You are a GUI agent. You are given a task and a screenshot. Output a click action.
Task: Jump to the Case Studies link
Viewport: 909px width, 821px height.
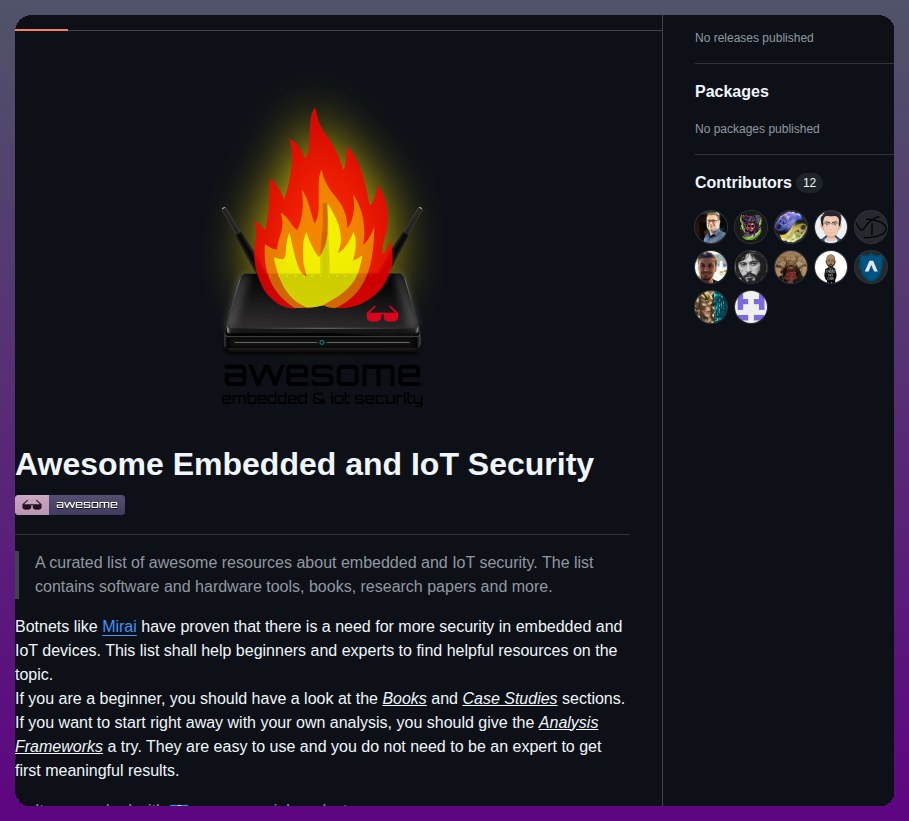(510, 698)
